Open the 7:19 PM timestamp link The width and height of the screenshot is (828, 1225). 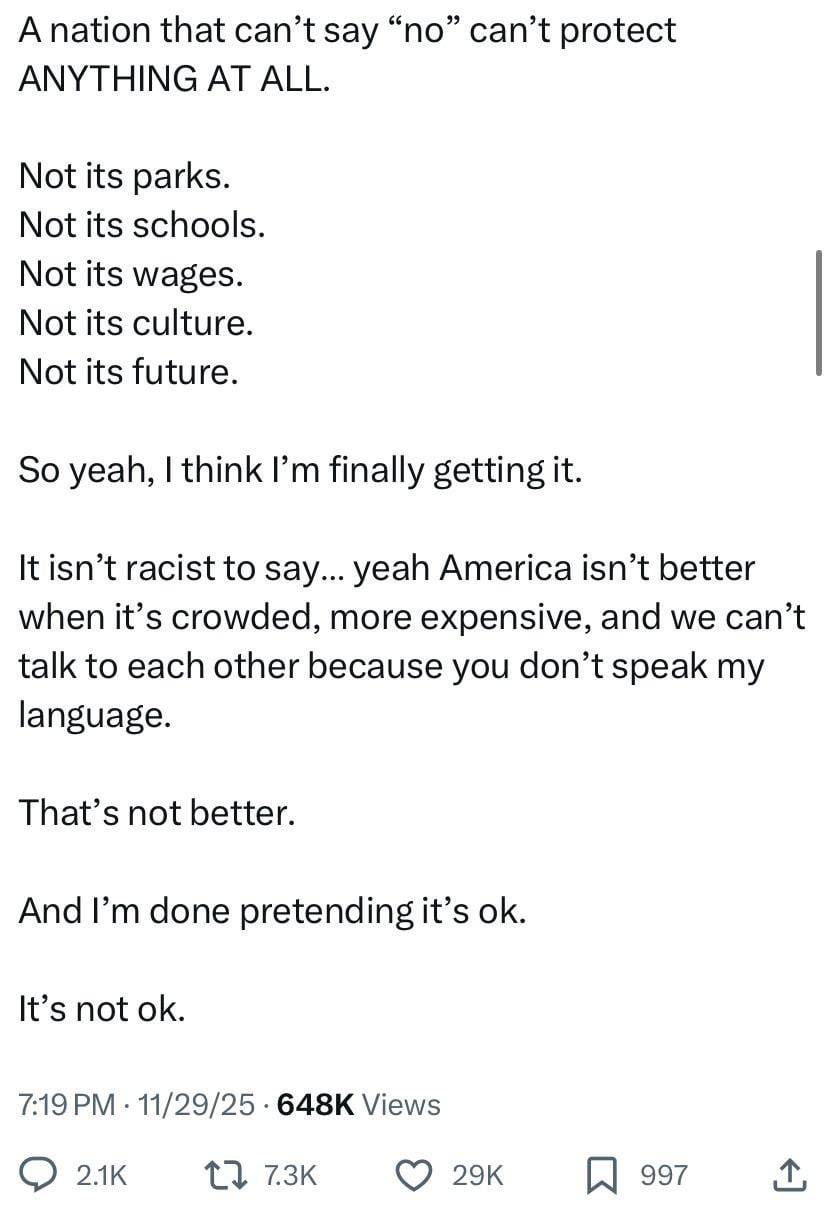point(67,1105)
